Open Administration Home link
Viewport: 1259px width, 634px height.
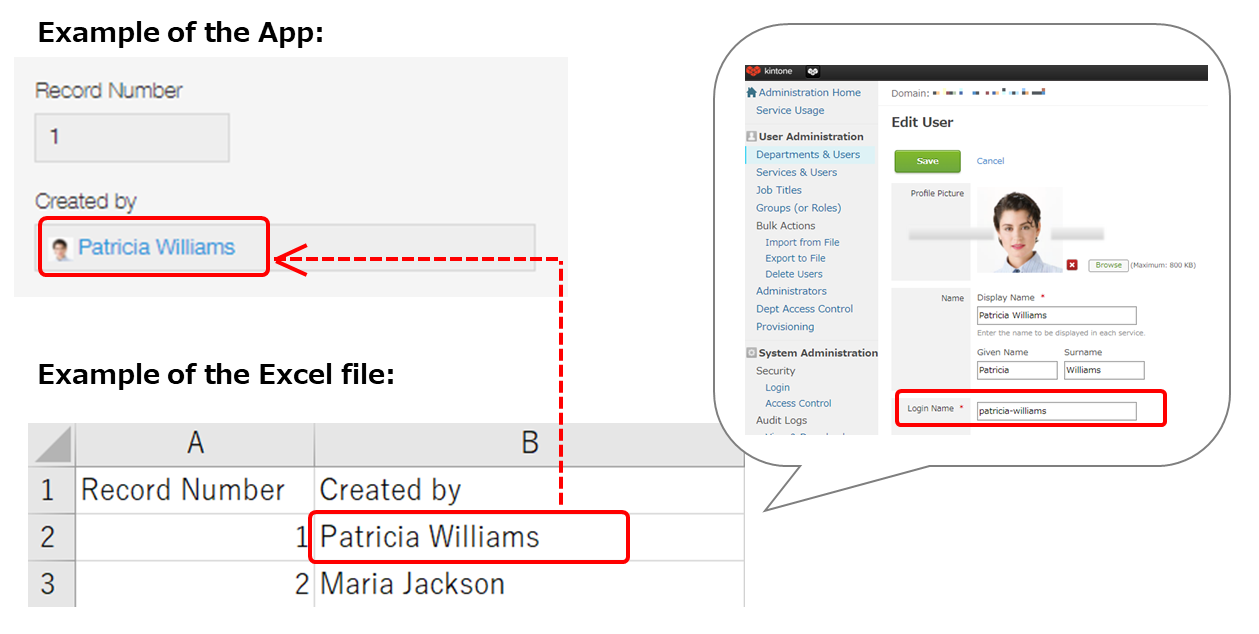809,93
